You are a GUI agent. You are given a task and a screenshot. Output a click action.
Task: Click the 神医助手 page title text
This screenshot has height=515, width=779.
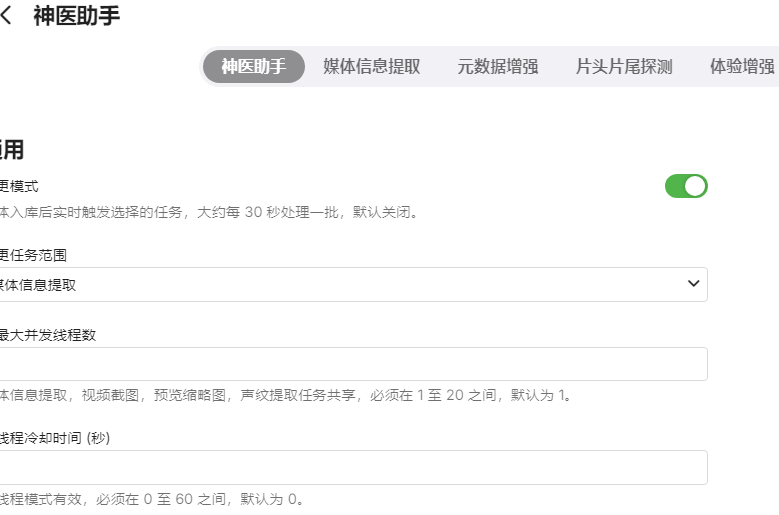[77, 17]
